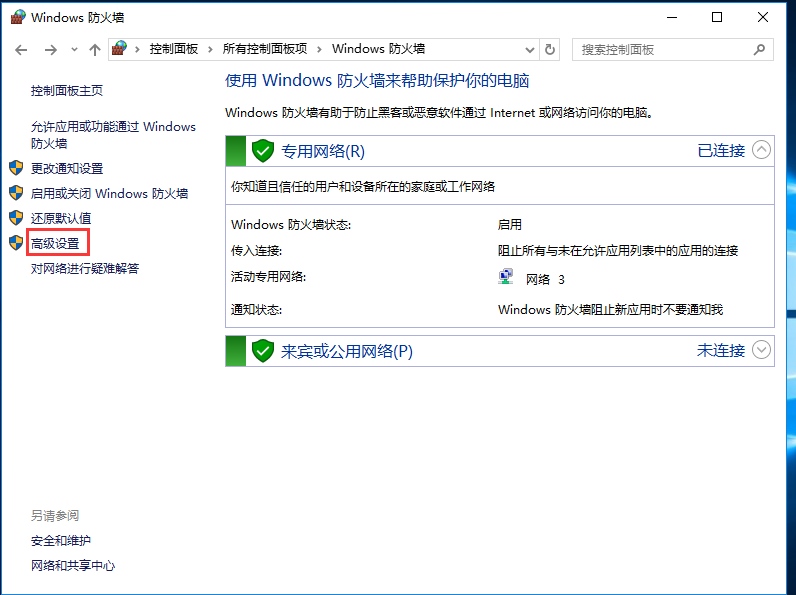This screenshot has height=595, width=796.
Task: Click the heading 使用 Windows 防火墙来帮助保护你的电脑
Action: [x=377, y=81]
